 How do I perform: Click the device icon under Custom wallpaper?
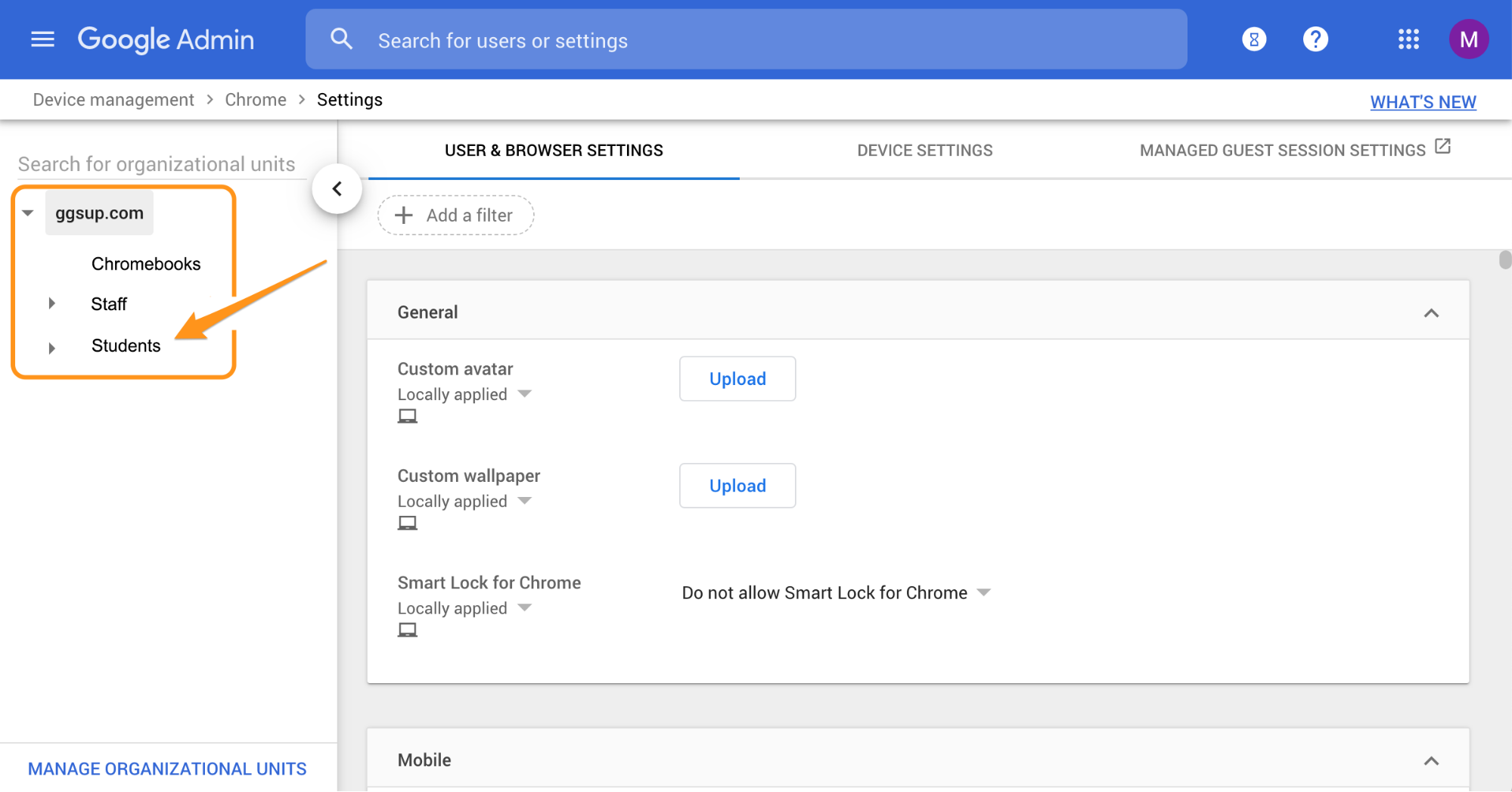(408, 523)
